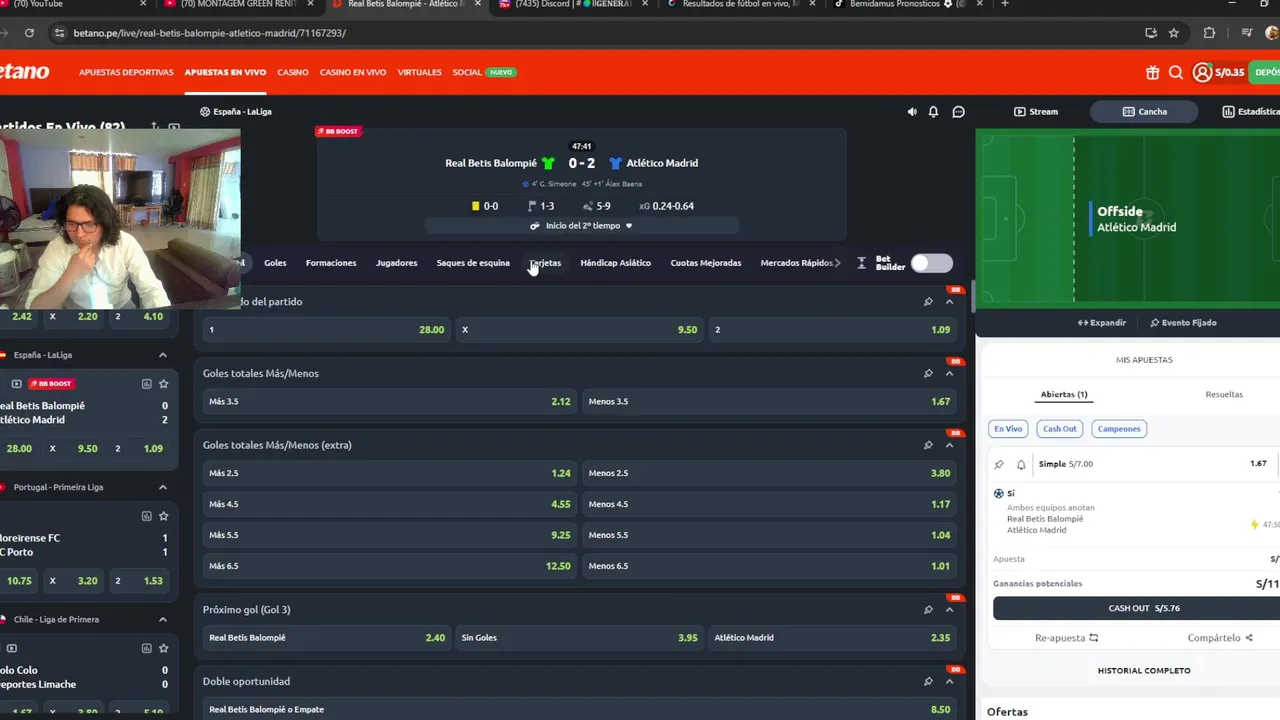
Task: Select draw X odds 9.50 in main market
Action: coord(579,329)
